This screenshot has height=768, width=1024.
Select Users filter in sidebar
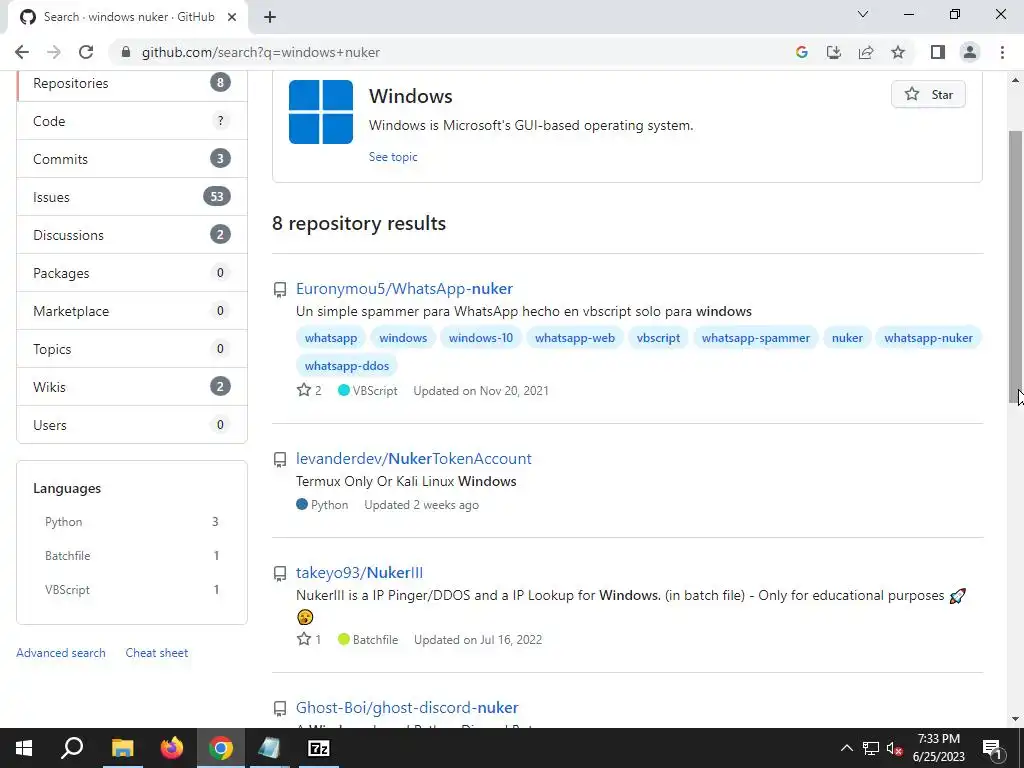132,424
